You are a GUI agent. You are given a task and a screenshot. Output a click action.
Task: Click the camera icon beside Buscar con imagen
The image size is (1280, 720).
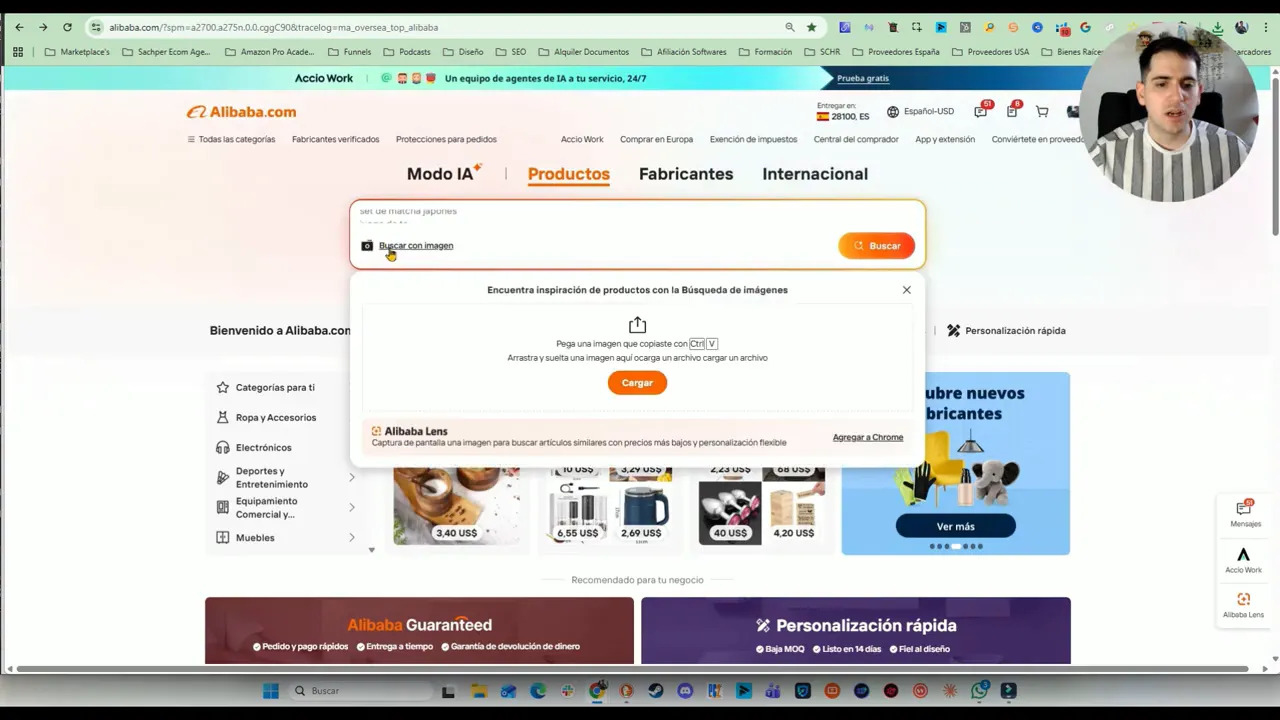coord(367,246)
